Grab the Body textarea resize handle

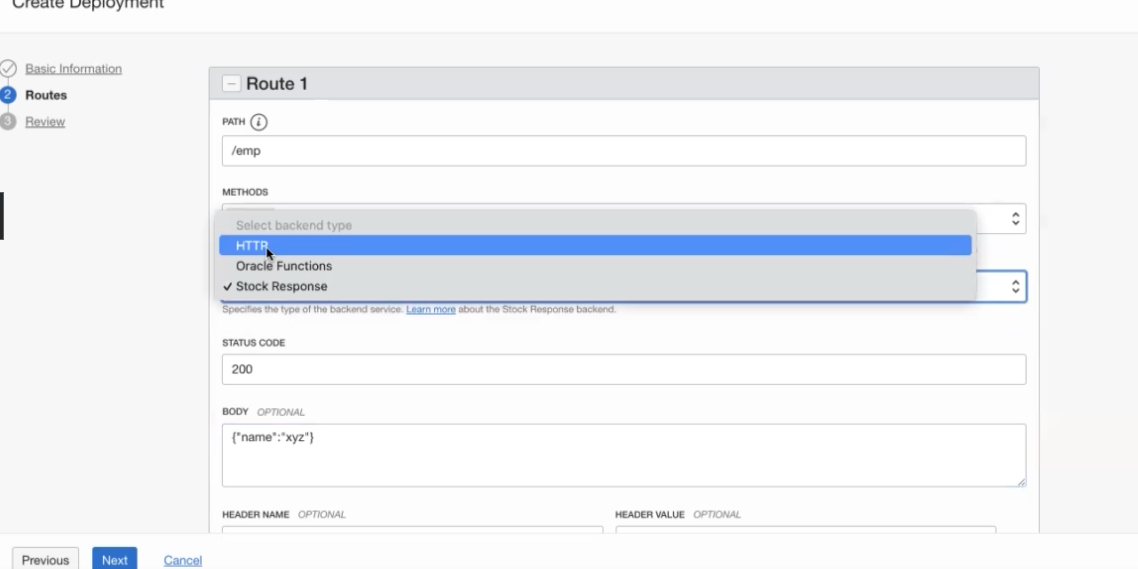[1020, 482]
